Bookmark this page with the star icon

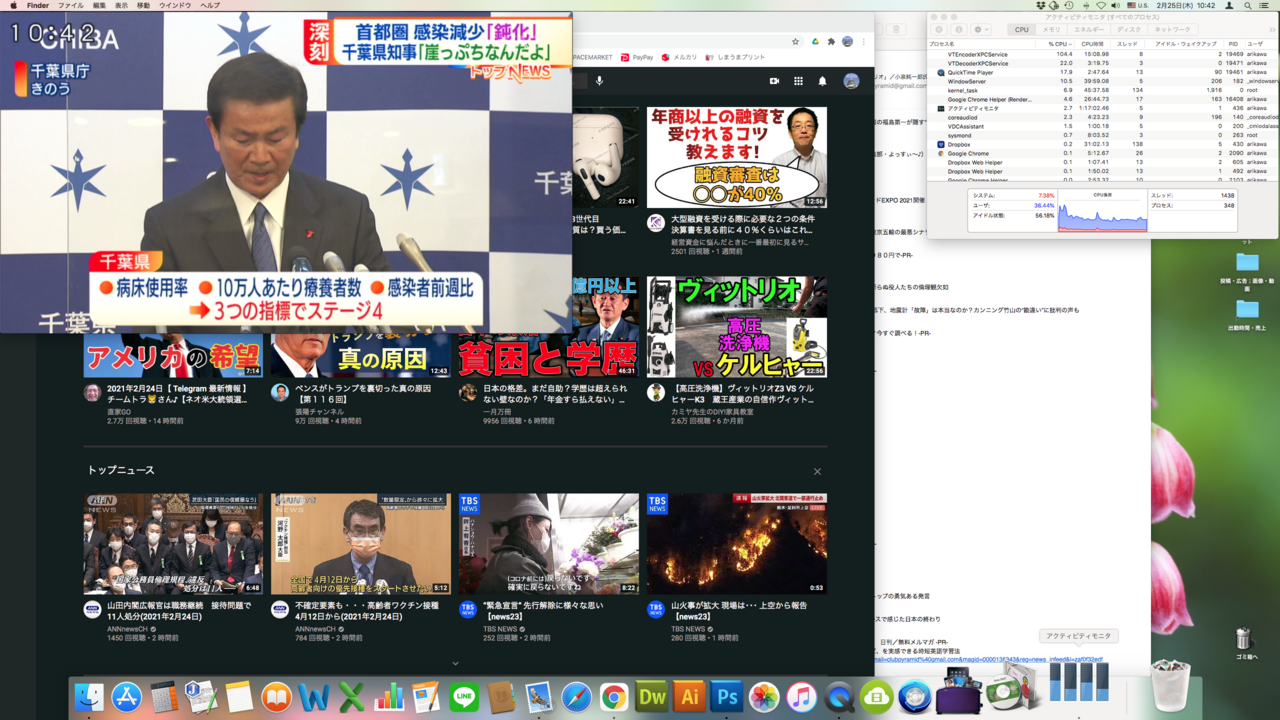click(x=796, y=41)
